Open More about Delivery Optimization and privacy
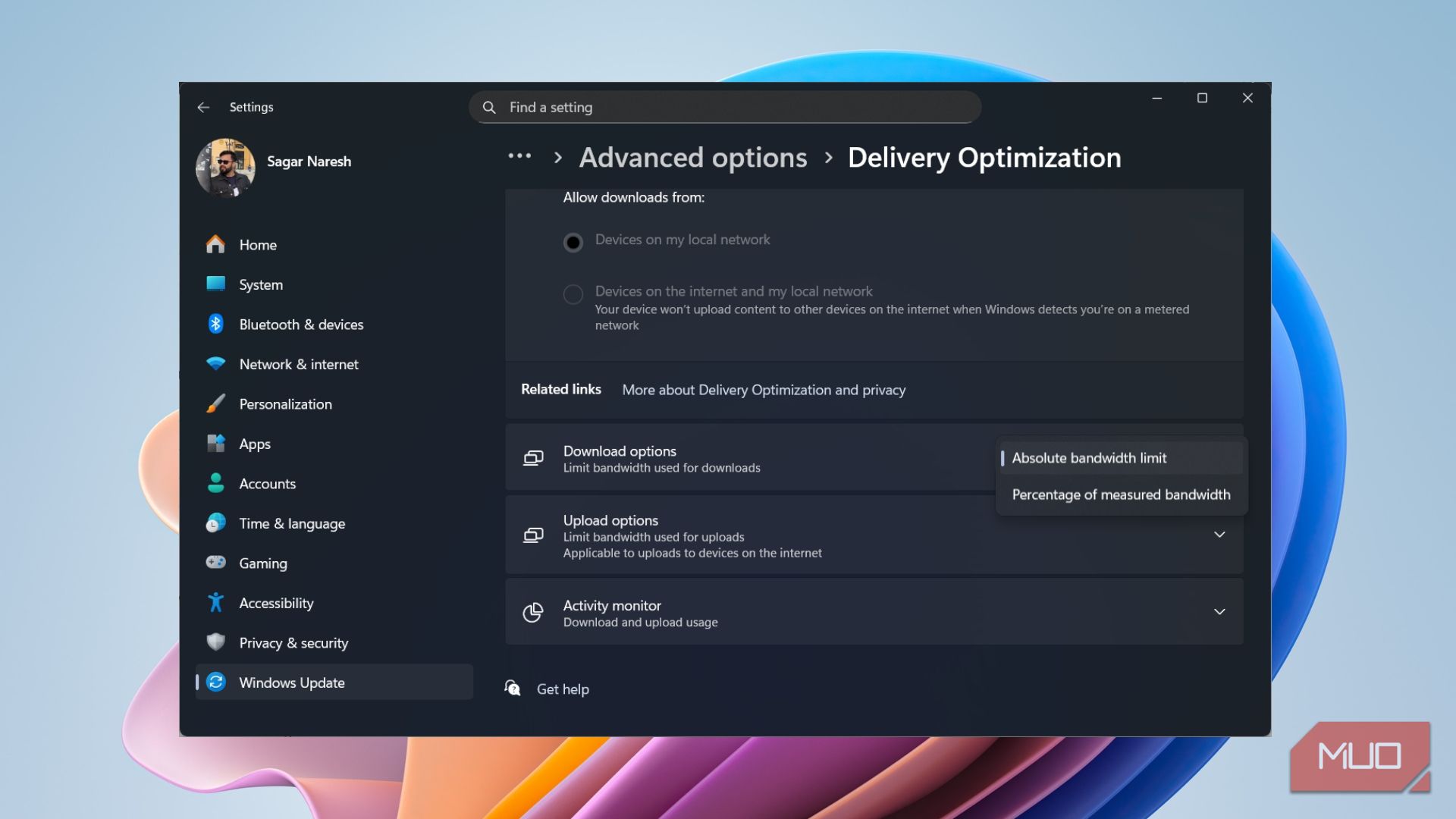Viewport: 1456px width, 819px height. [x=764, y=390]
